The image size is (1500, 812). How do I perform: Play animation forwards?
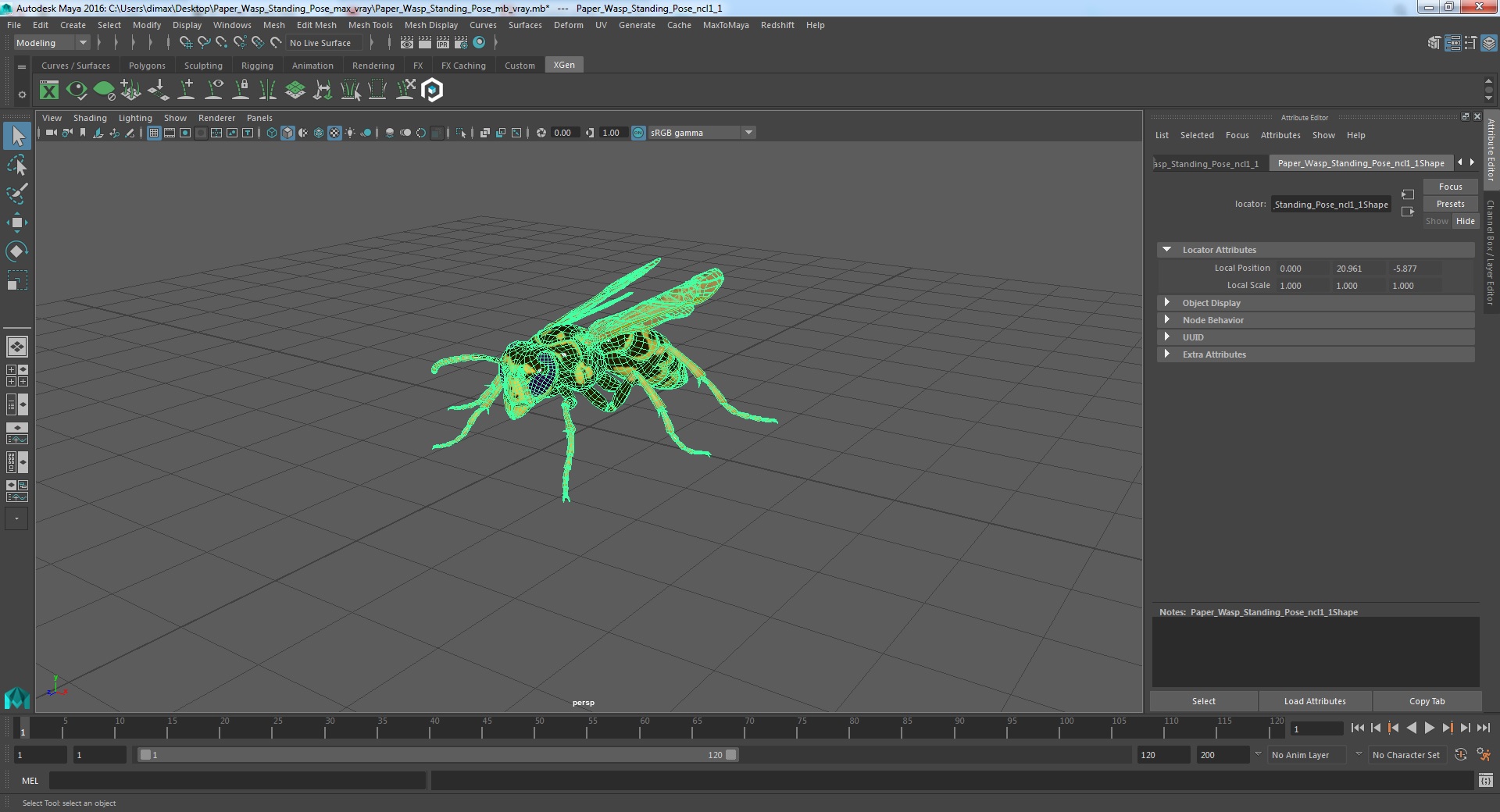click(1429, 728)
